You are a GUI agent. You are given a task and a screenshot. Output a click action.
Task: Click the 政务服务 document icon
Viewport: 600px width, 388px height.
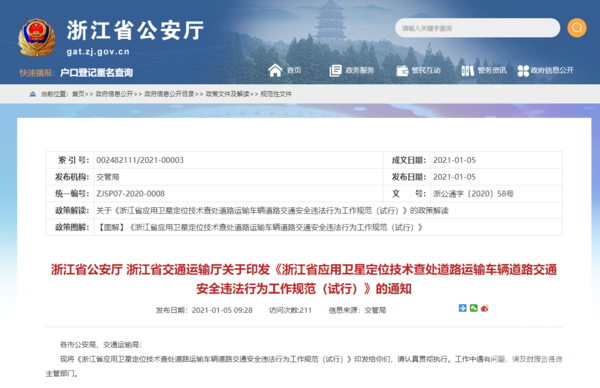(335, 70)
